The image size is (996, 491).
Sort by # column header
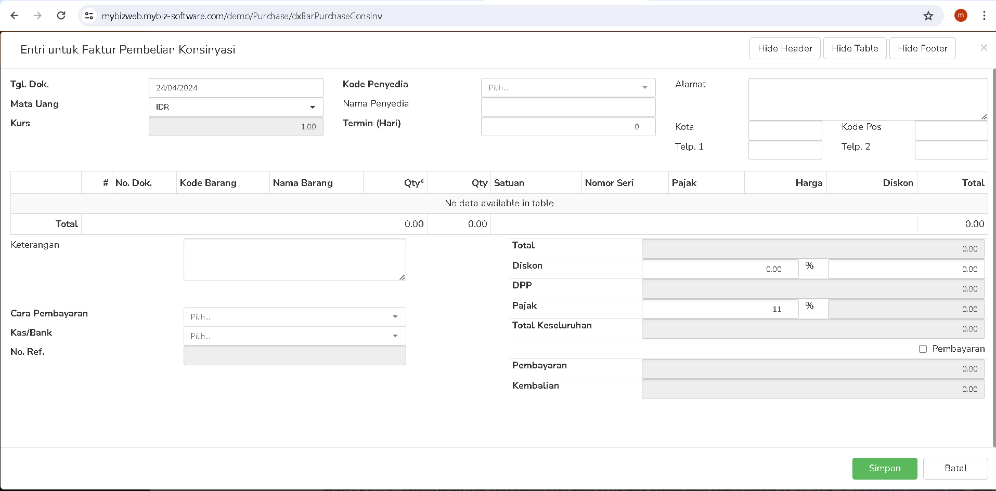[x=97, y=183]
